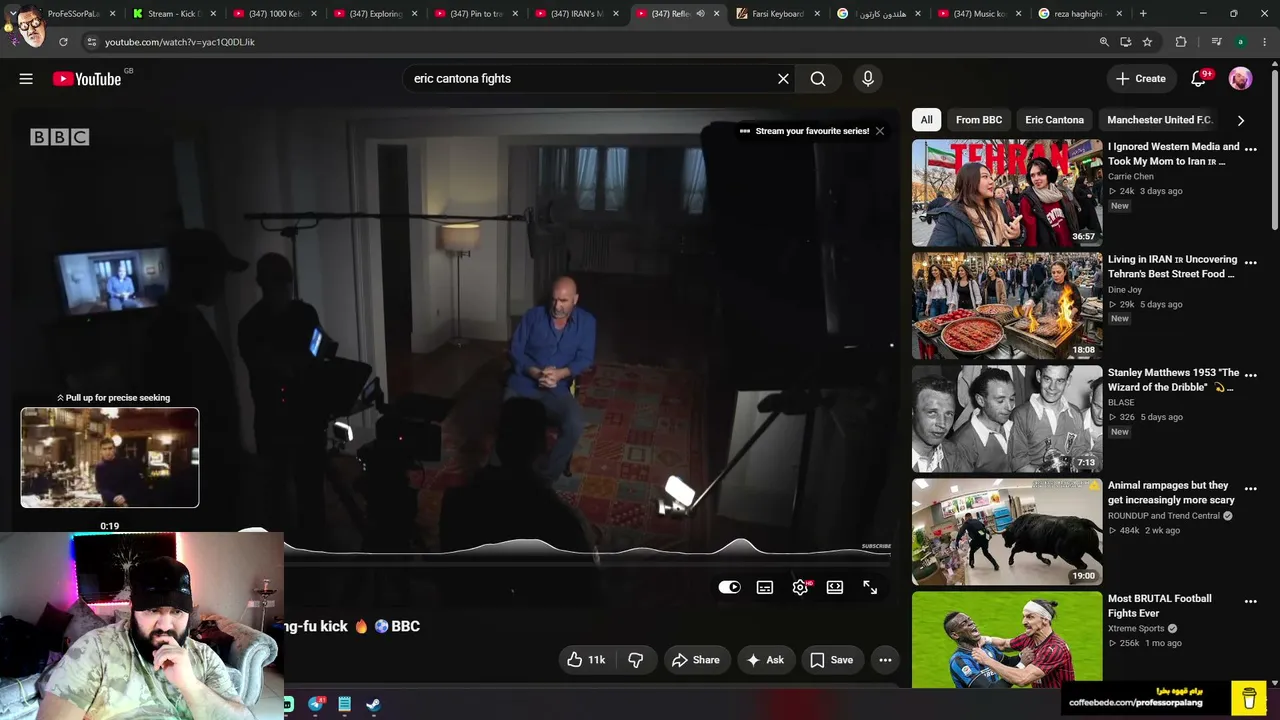The height and width of the screenshot is (720, 1280).
Task: Visit the Carrie Chen channel
Action: [x=1130, y=177]
